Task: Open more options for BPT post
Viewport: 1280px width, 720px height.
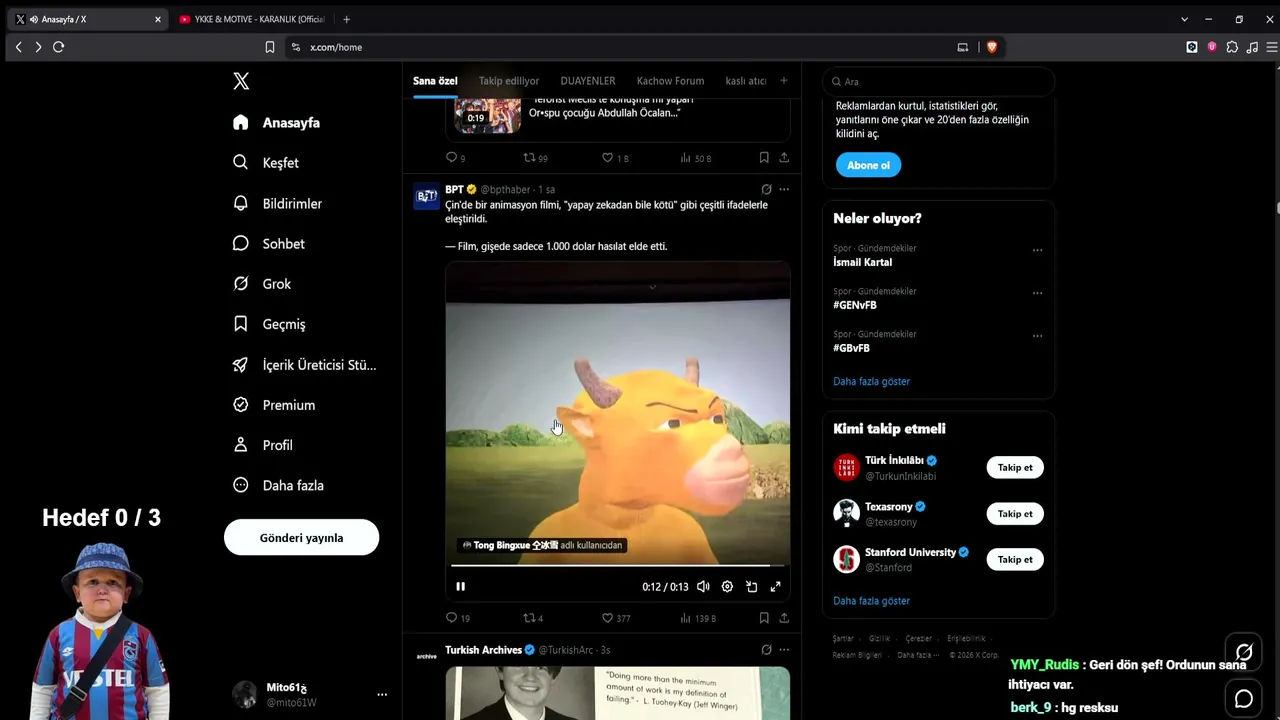Action: (784, 189)
